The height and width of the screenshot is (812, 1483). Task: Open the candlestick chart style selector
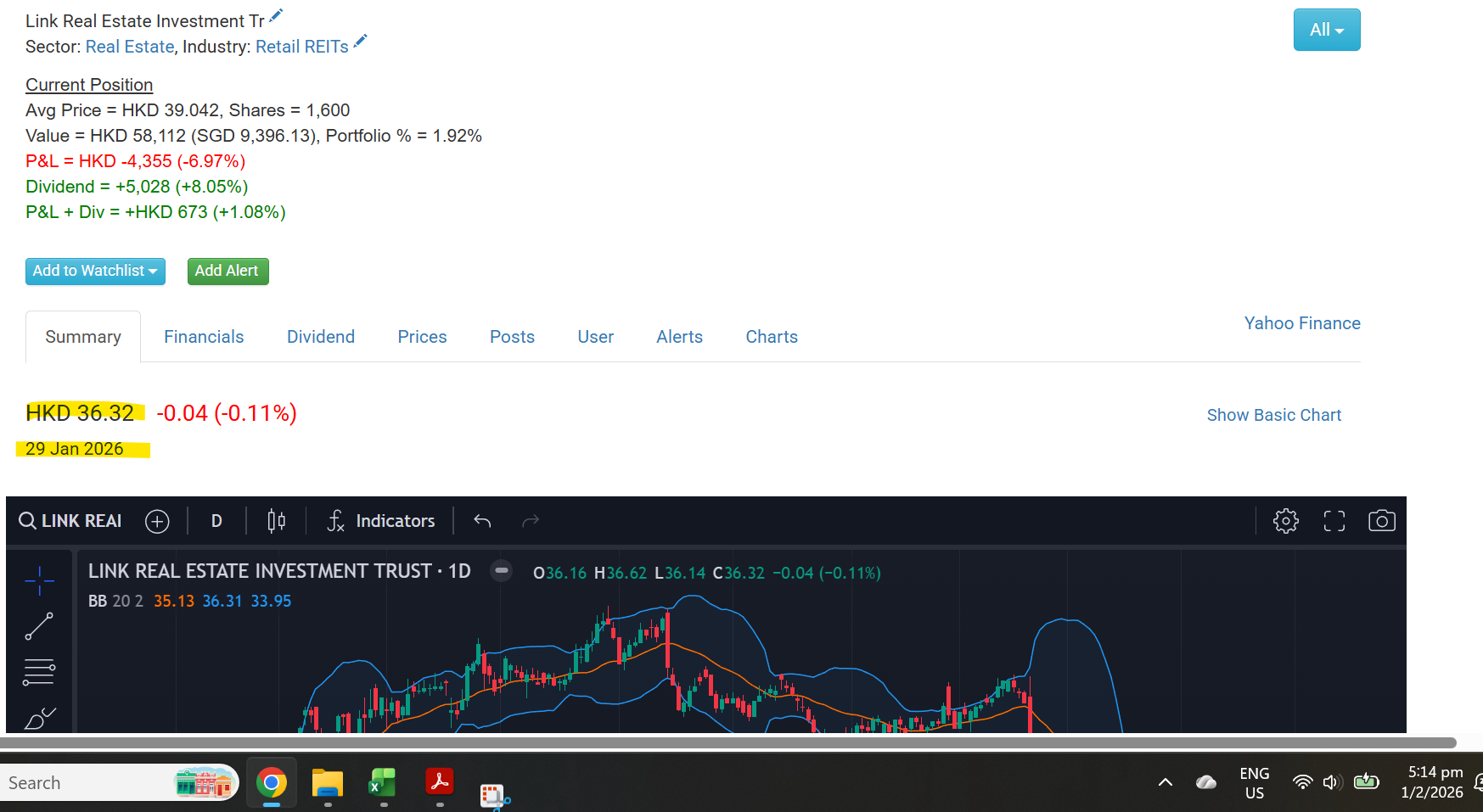(276, 521)
